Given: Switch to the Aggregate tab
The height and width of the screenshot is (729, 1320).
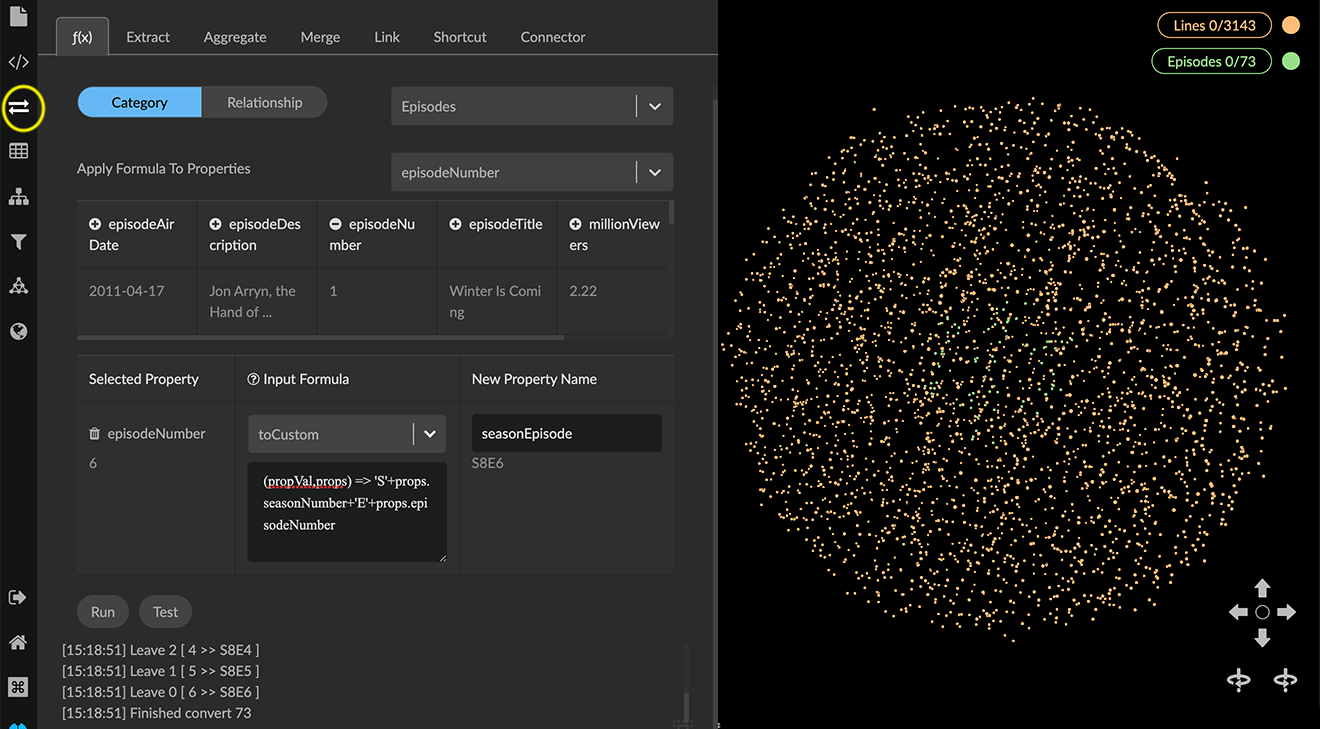Looking at the screenshot, I should click(235, 37).
